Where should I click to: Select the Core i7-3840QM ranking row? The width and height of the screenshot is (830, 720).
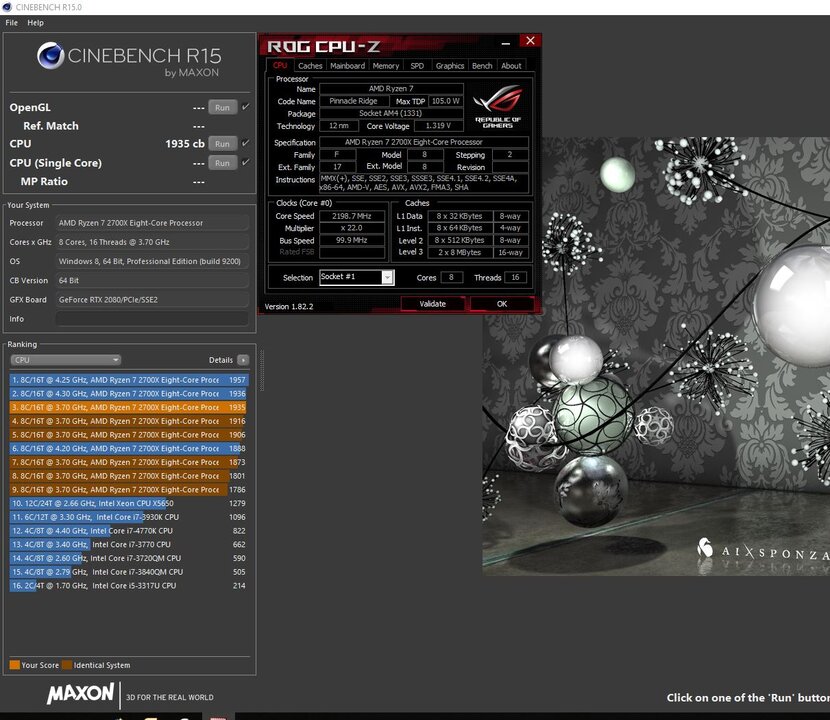click(129, 572)
